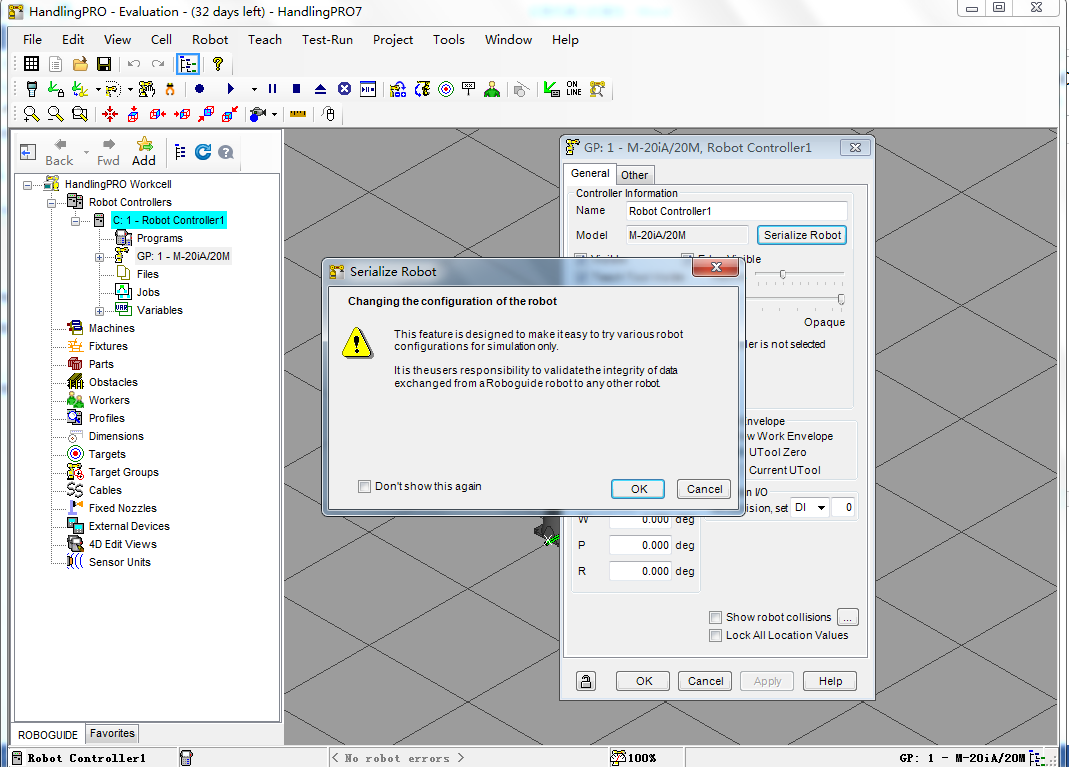The height and width of the screenshot is (767, 1069).
Task: Click the Opaque transparency slider thumb
Action: (x=841, y=299)
